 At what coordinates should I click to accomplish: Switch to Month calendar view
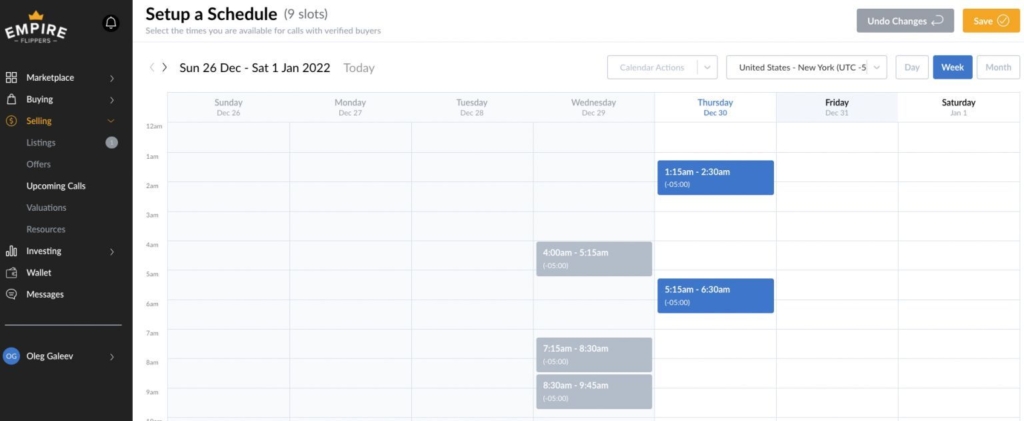tap(998, 67)
